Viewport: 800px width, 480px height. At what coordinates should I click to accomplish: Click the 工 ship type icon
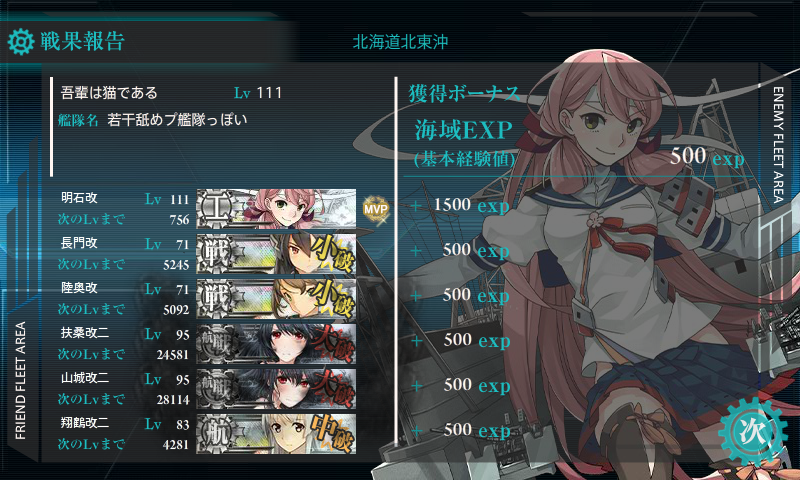pos(215,209)
